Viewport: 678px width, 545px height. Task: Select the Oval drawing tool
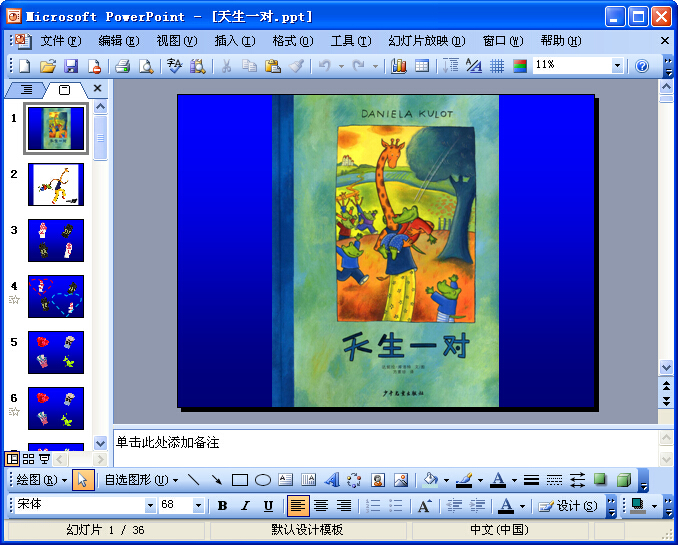[263, 480]
